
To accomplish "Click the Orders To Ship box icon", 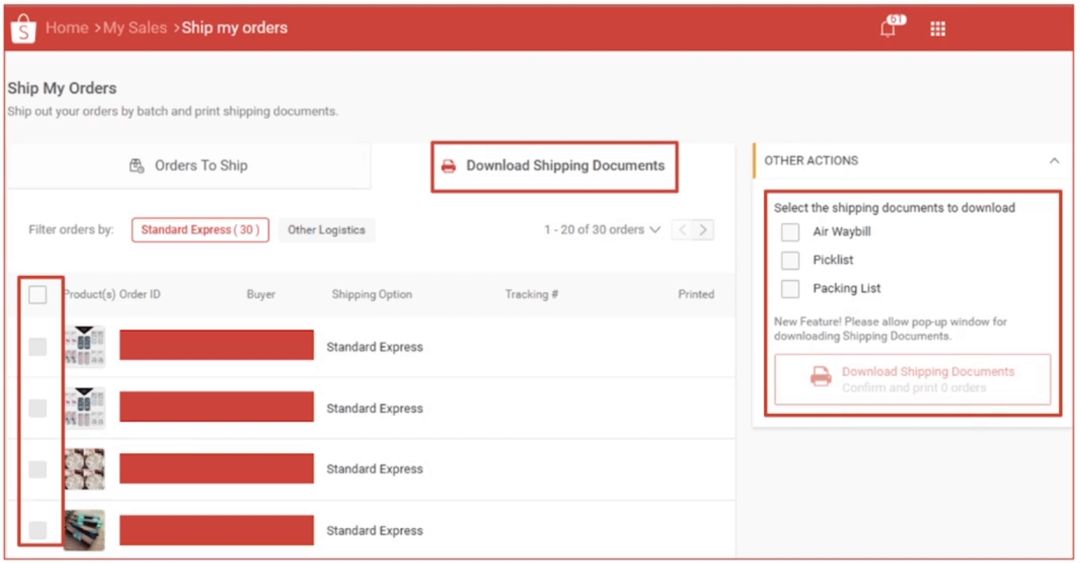I will (x=138, y=166).
